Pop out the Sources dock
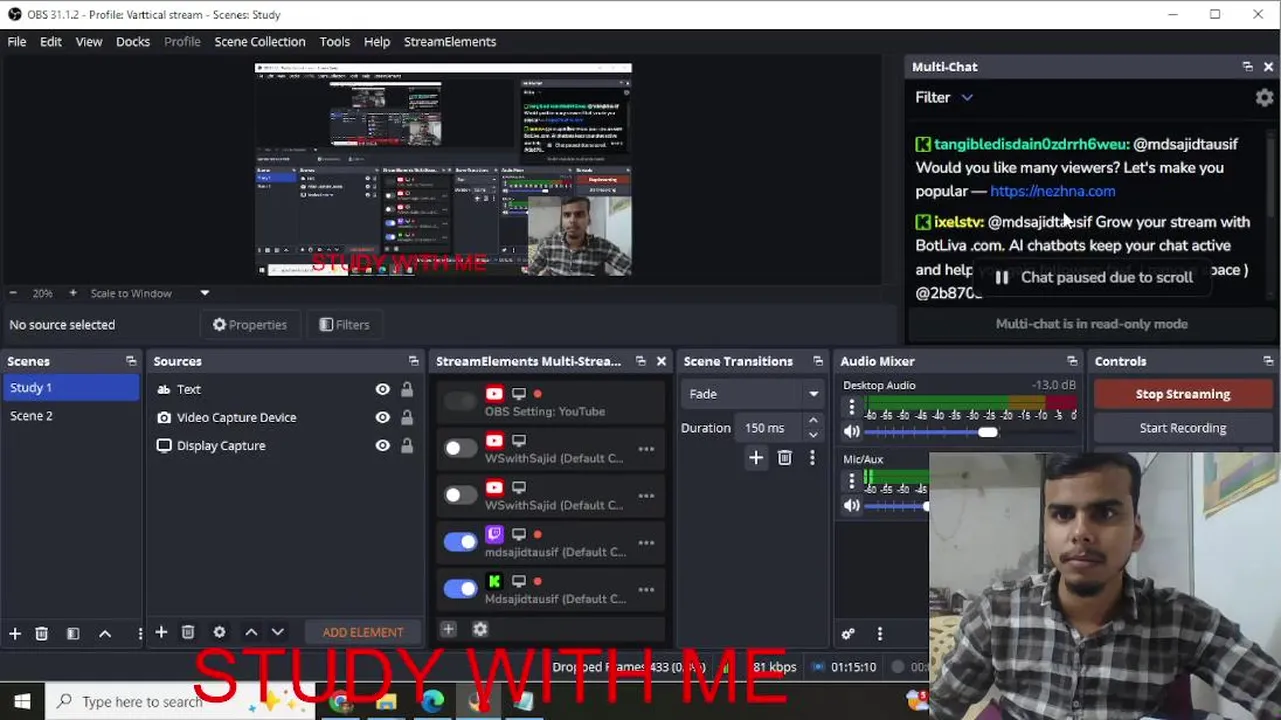This screenshot has width=1281, height=720. 414,361
